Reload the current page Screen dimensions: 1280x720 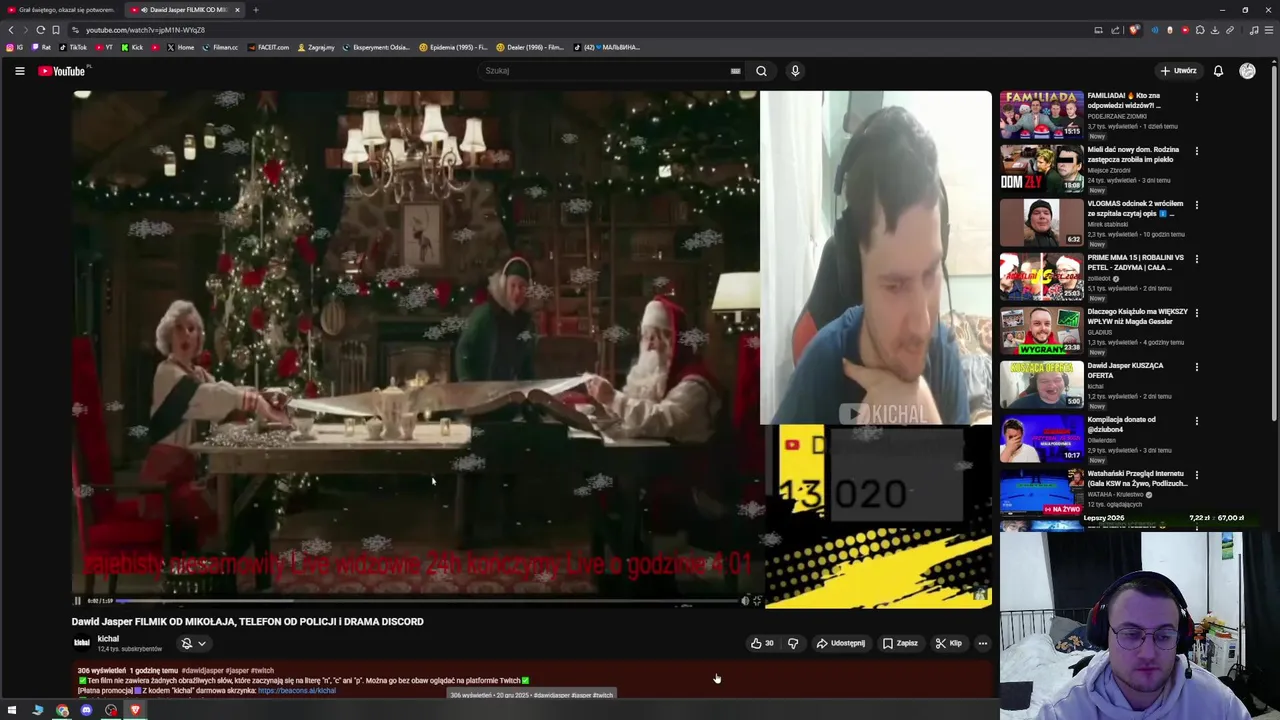[40, 30]
